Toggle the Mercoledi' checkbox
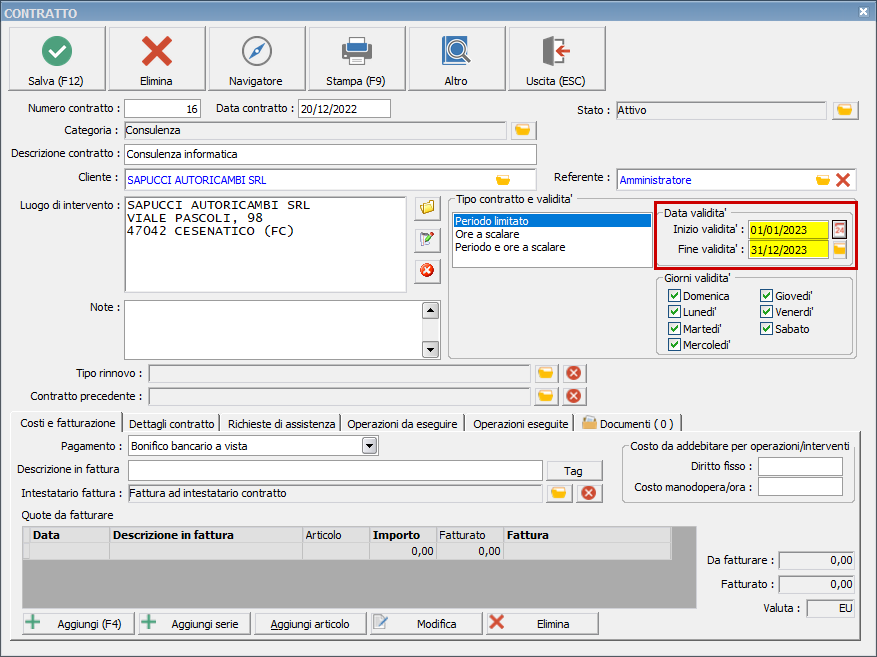The width and height of the screenshot is (877, 657). (x=675, y=345)
